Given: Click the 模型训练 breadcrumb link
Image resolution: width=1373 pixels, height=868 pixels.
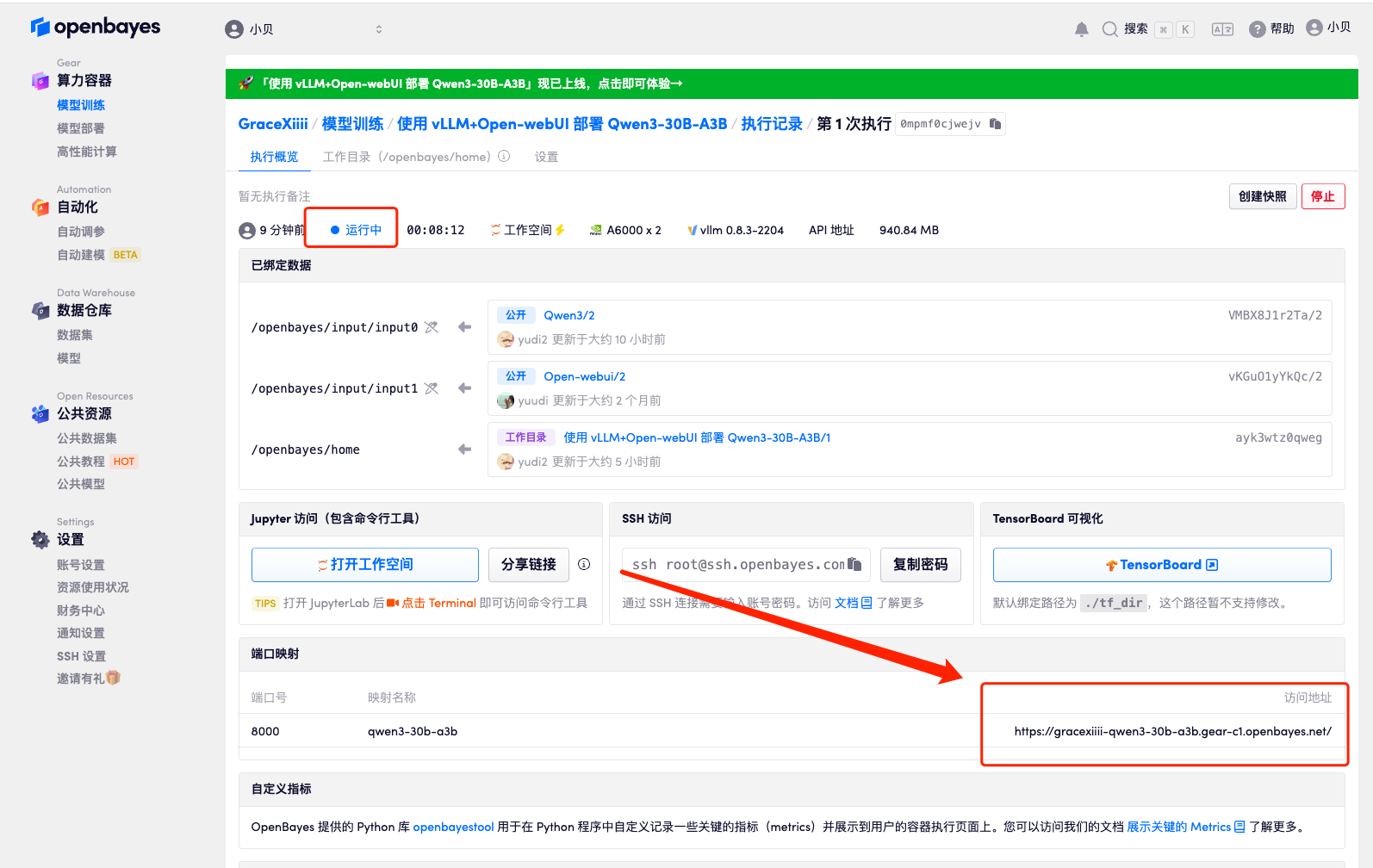Looking at the screenshot, I should 352,124.
